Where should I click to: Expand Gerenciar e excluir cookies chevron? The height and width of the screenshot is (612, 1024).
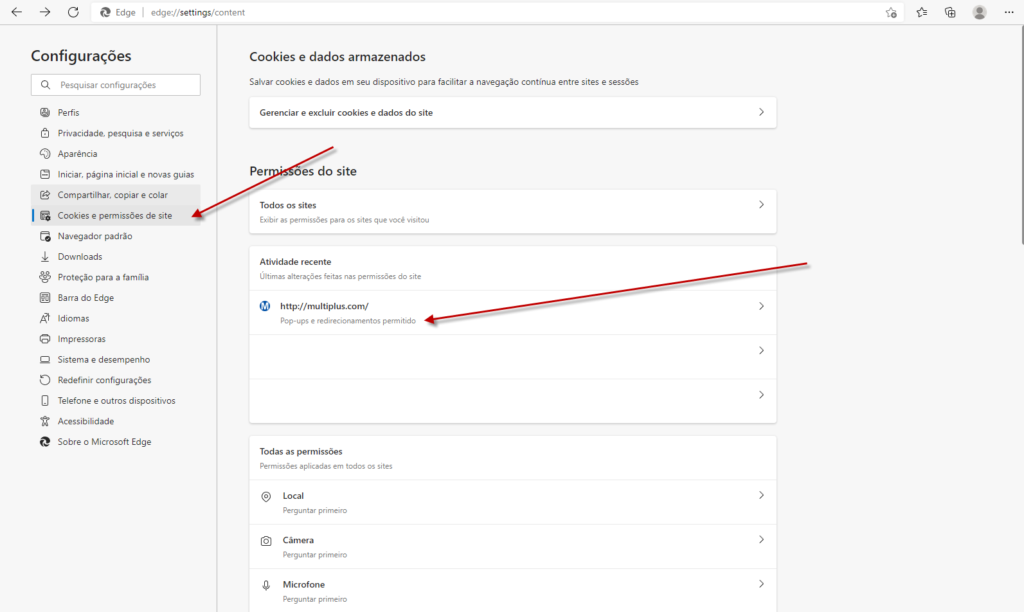click(761, 112)
